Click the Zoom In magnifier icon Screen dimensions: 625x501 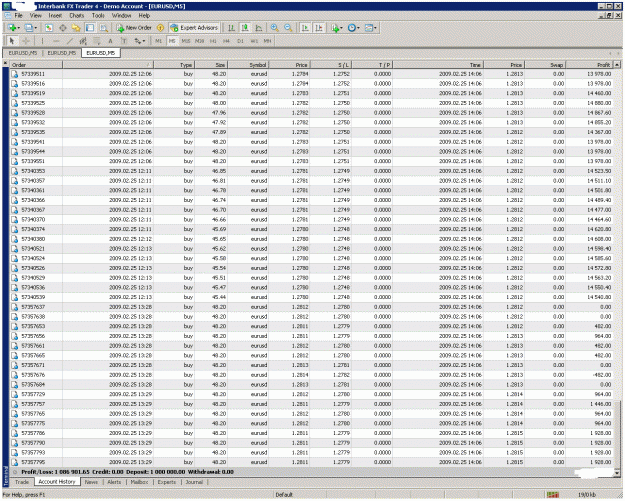pos(275,28)
